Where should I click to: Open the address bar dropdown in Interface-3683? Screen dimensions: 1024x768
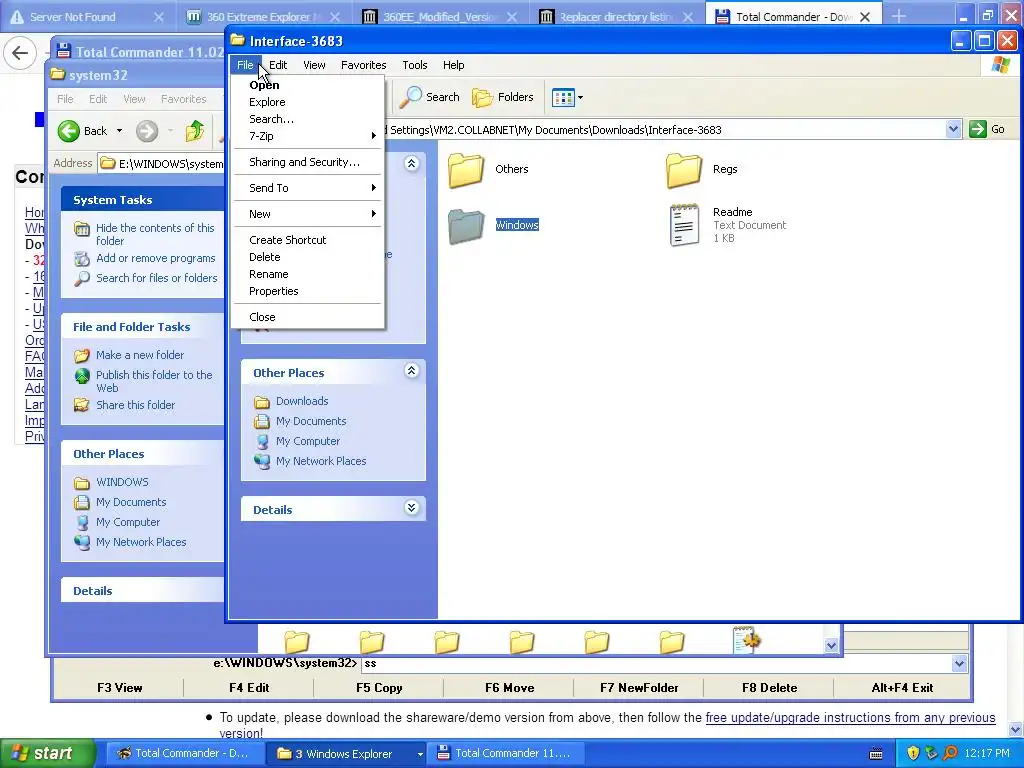(x=953, y=129)
